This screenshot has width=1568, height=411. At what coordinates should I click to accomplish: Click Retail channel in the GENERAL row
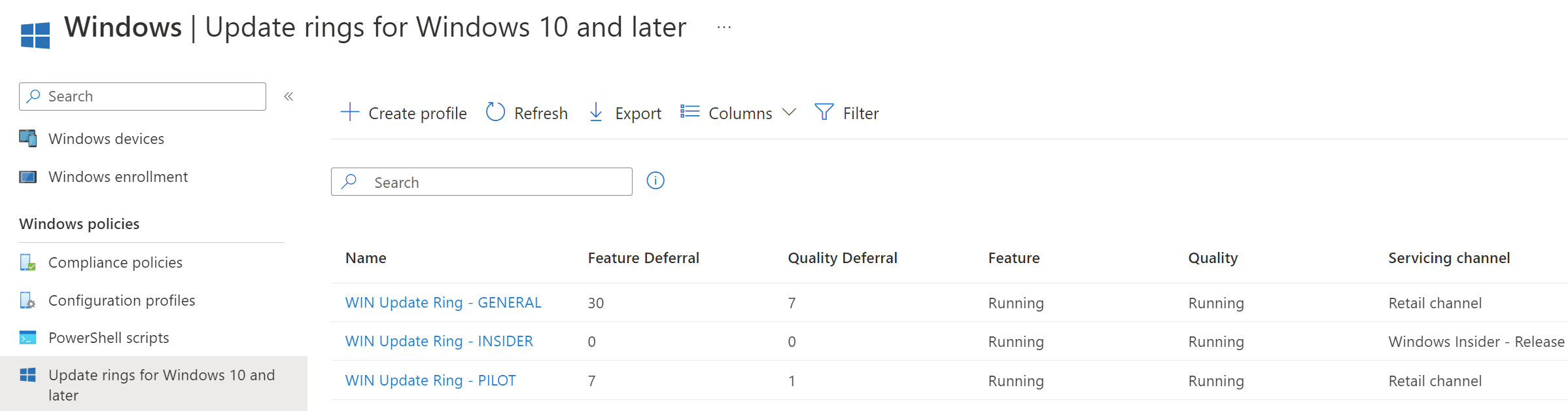[1435, 303]
